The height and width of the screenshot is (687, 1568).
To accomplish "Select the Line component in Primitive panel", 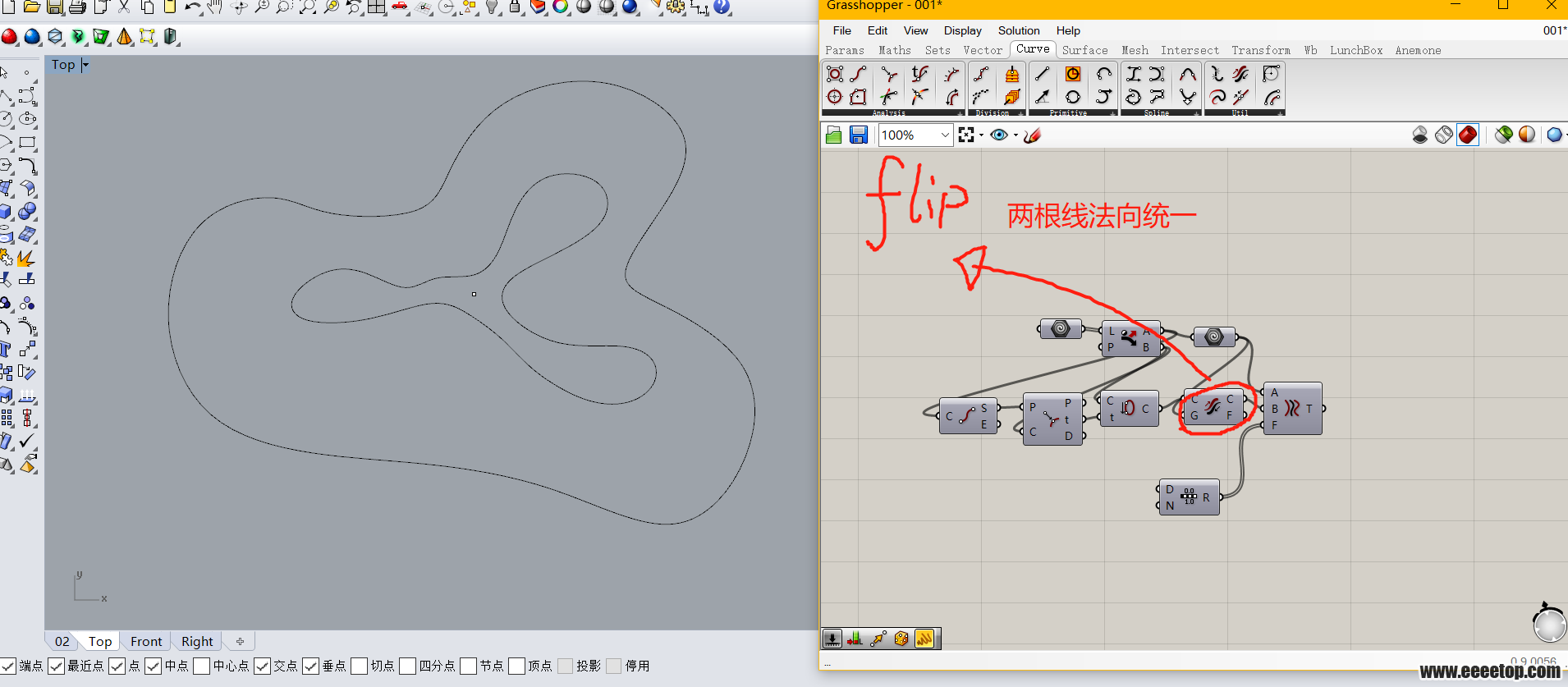I will coord(1042,74).
